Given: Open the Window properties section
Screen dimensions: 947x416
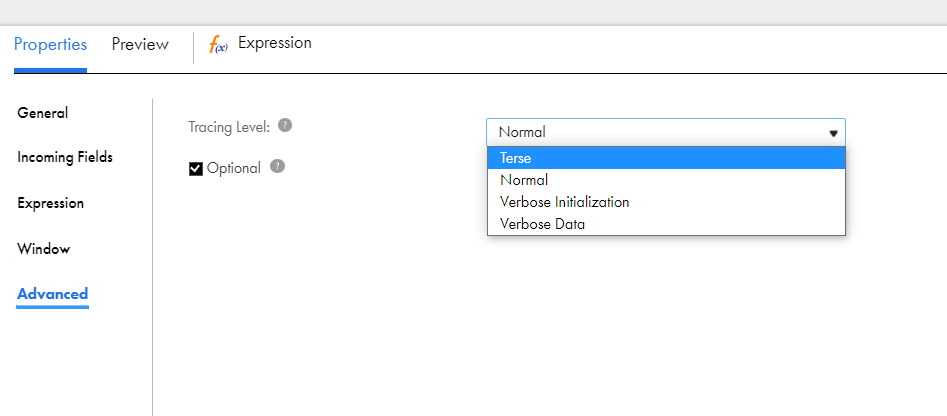Looking at the screenshot, I should (x=43, y=249).
